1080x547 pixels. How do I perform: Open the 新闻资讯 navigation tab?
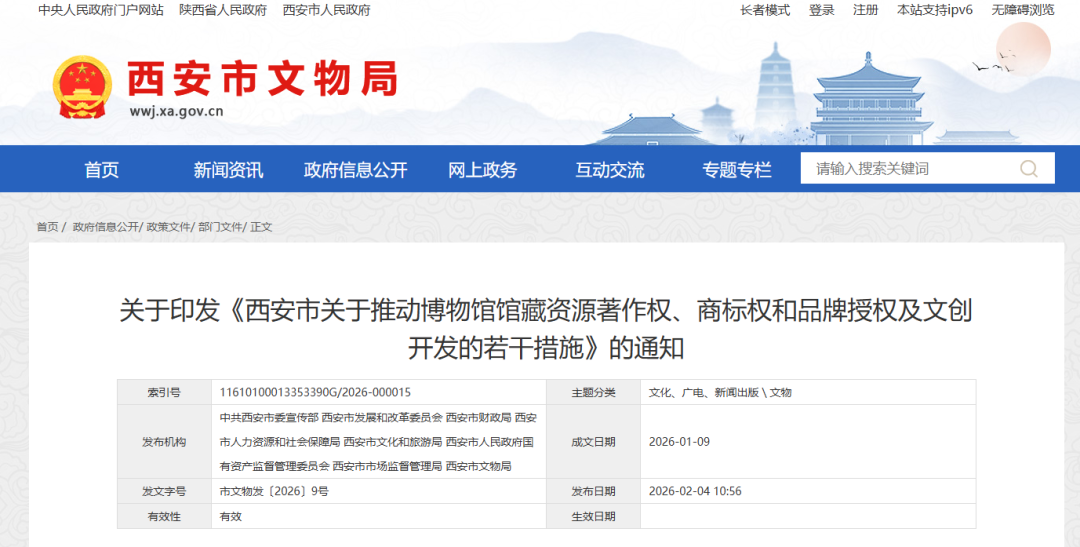coord(228,170)
